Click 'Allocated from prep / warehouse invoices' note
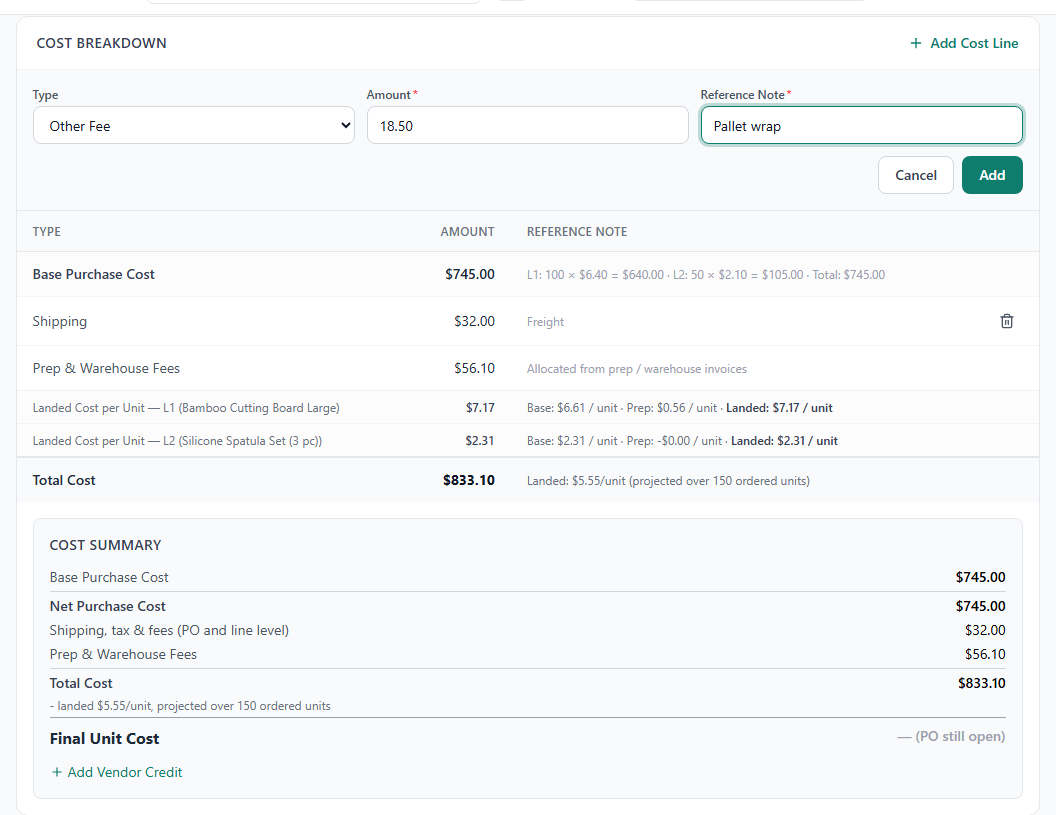1056x815 pixels. coord(636,369)
